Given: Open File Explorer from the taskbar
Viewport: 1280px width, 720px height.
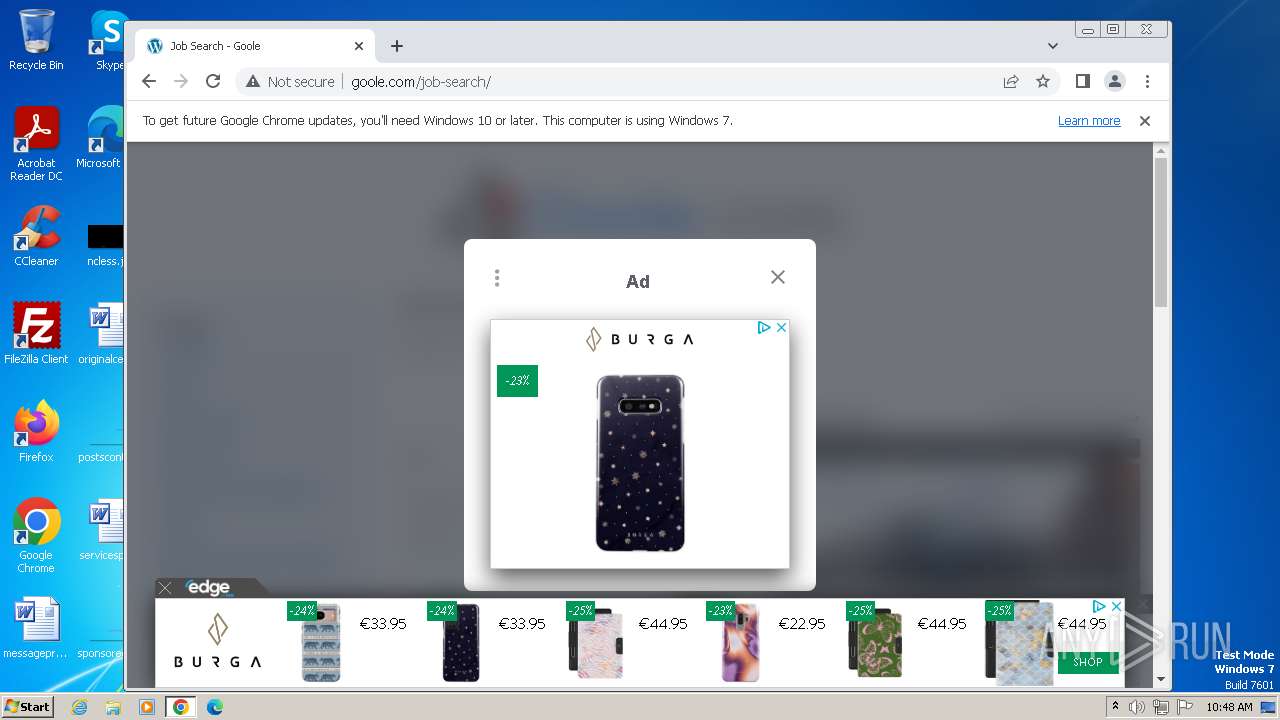Looking at the screenshot, I should [x=113, y=707].
